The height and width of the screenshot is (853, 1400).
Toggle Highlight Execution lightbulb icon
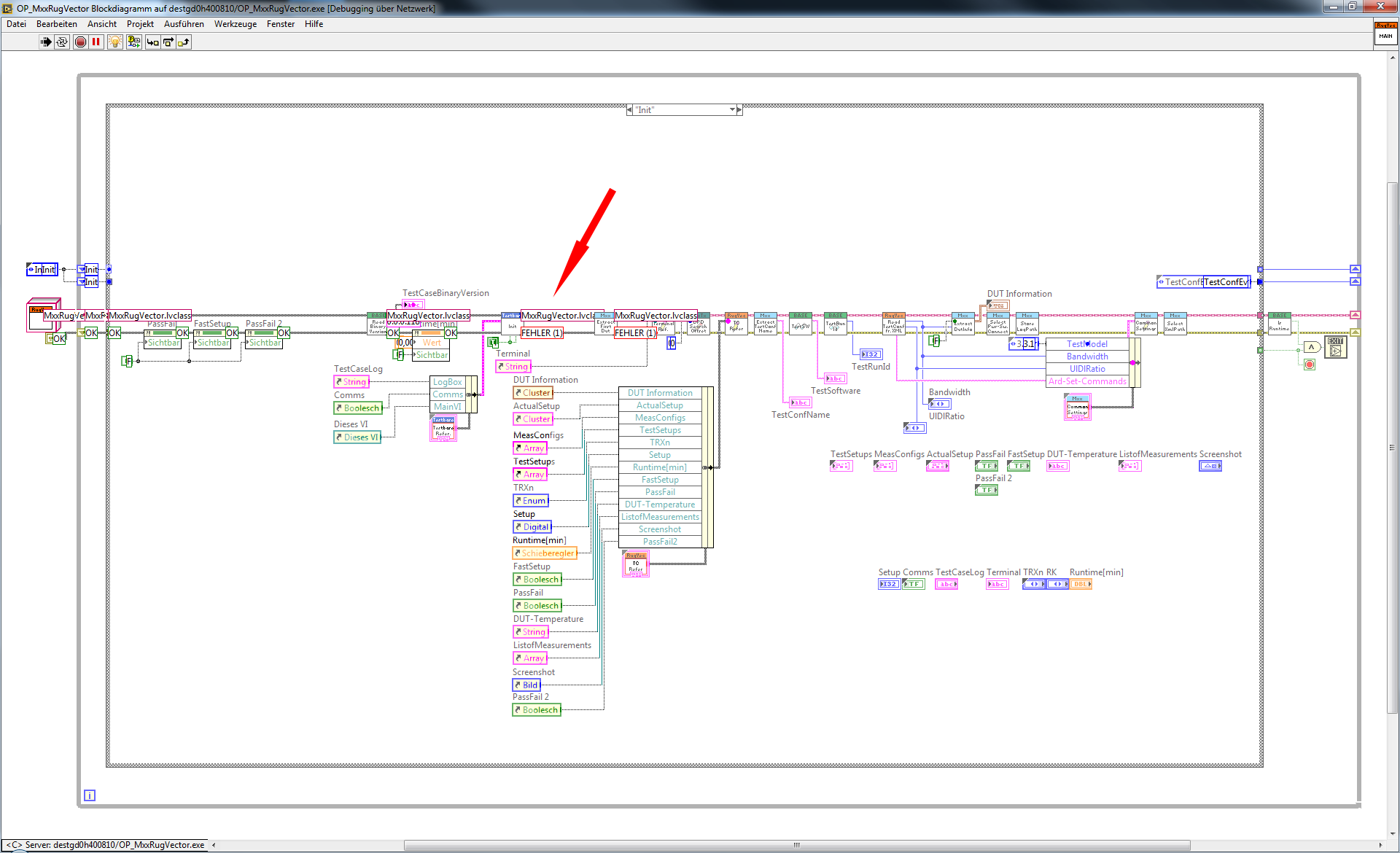click(x=114, y=42)
